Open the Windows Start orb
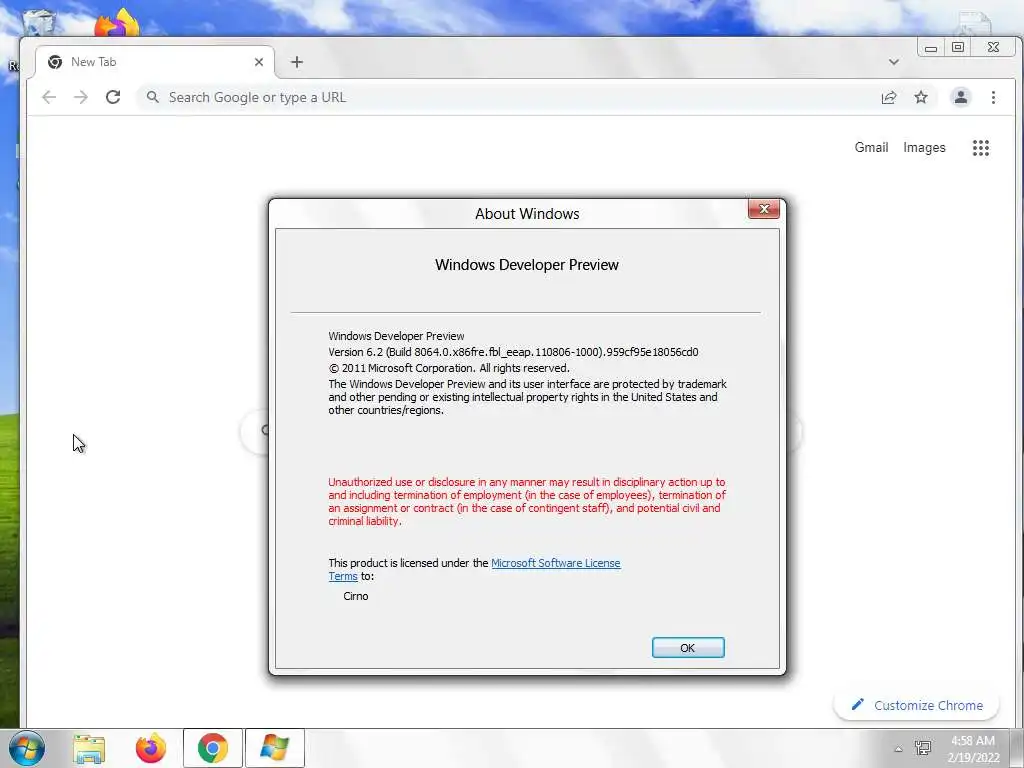 coord(27,748)
